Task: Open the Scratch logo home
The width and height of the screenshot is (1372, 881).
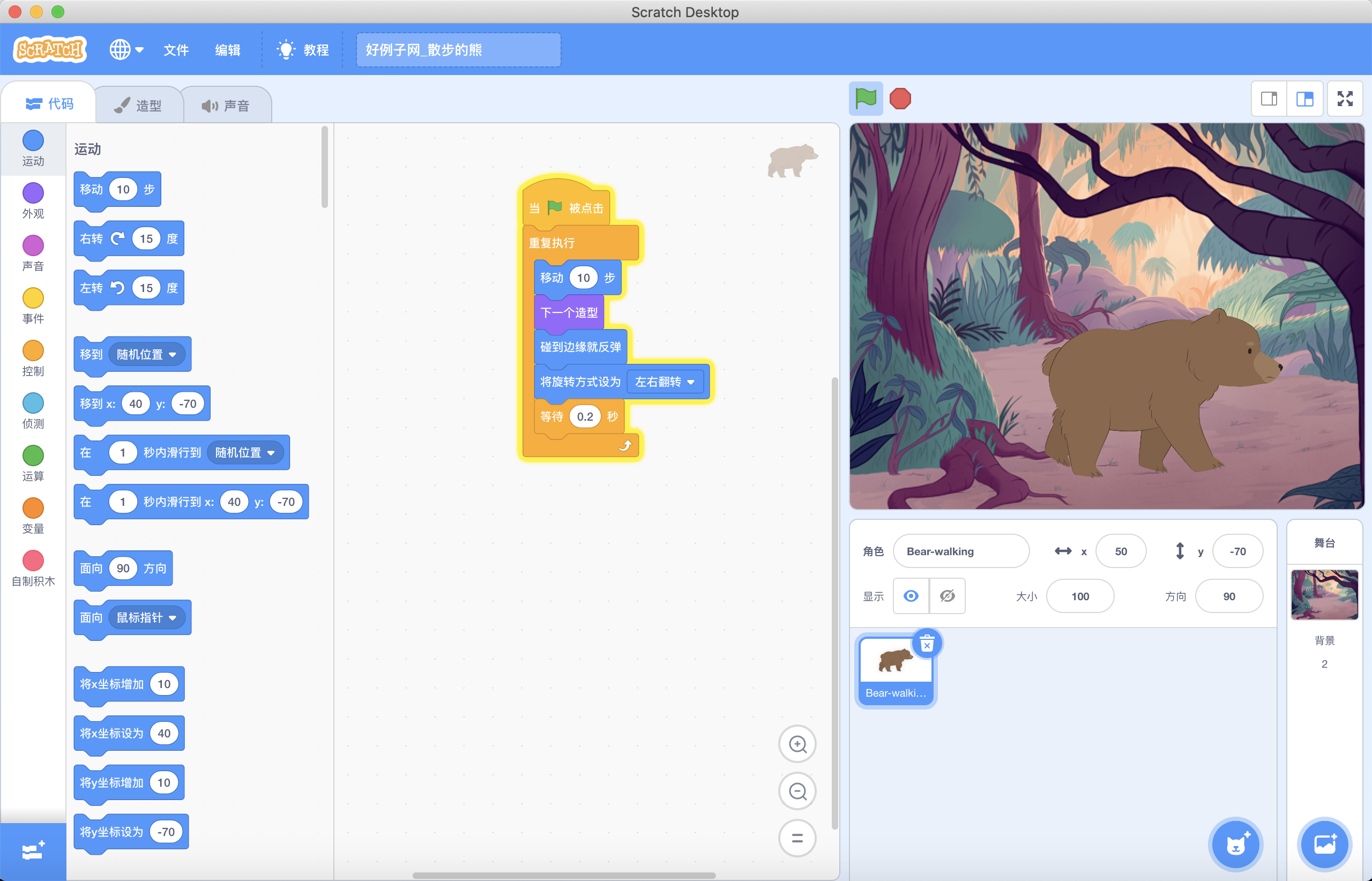Action: point(50,50)
